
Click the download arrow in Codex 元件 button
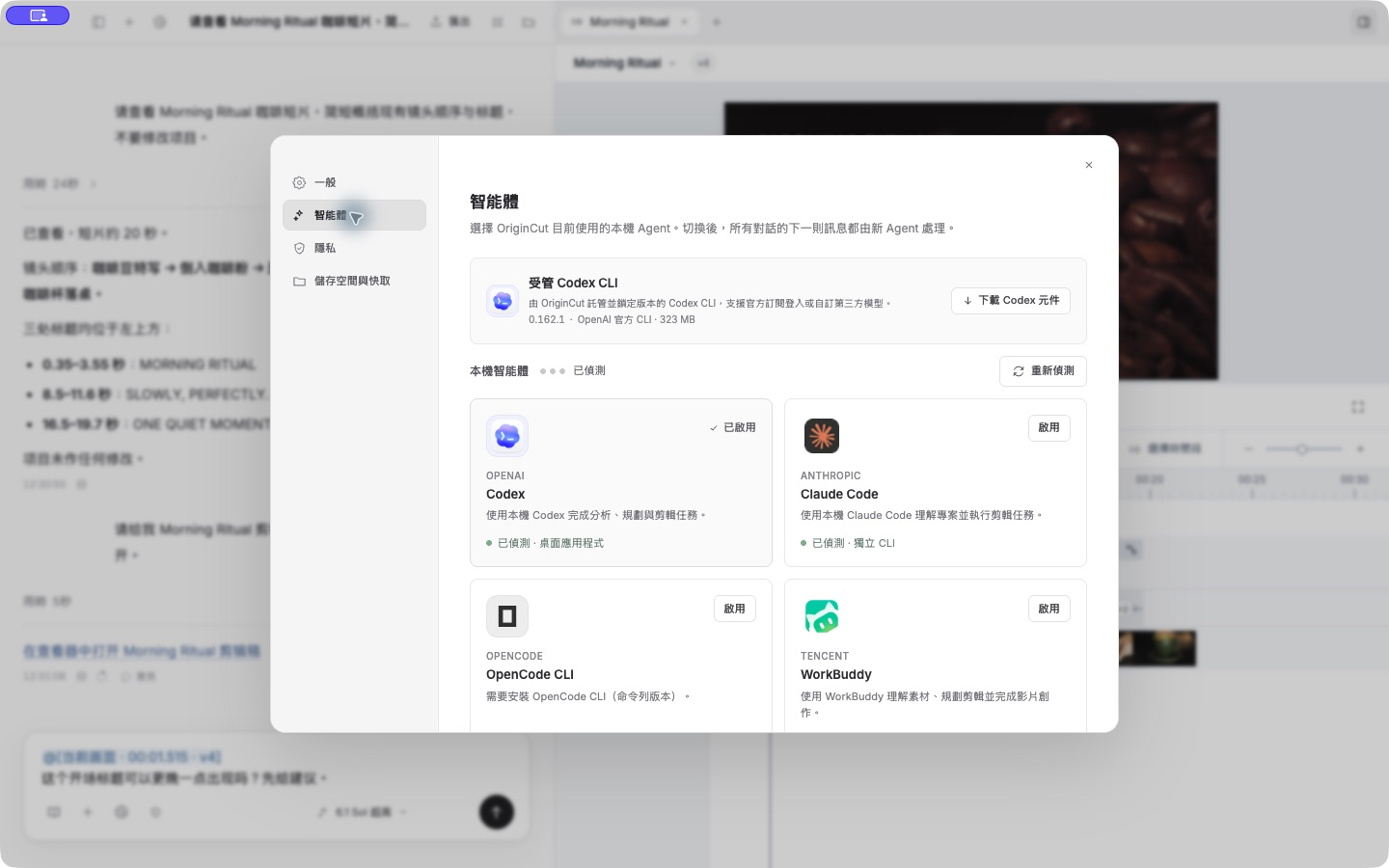(x=967, y=301)
